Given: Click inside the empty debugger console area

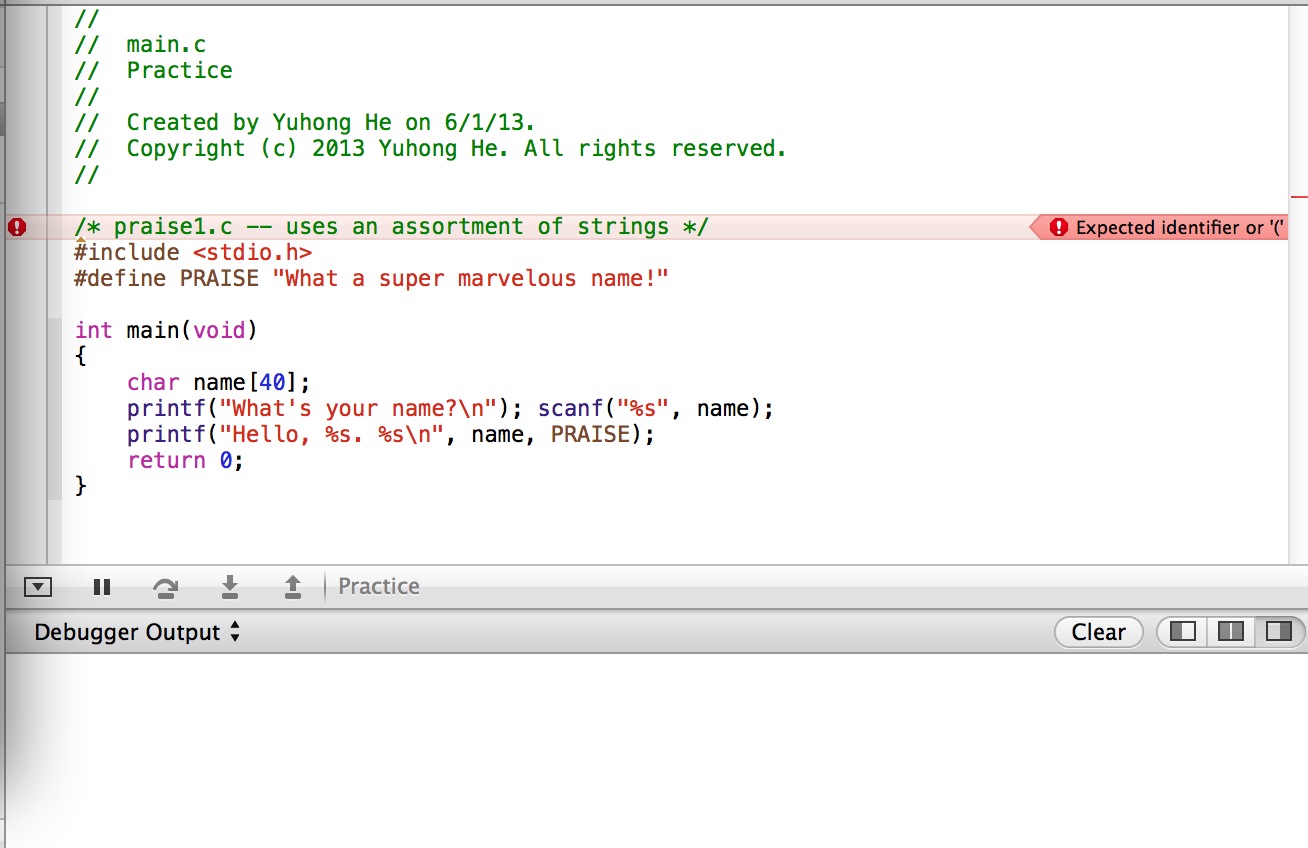Looking at the screenshot, I should [x=650, y=750].
